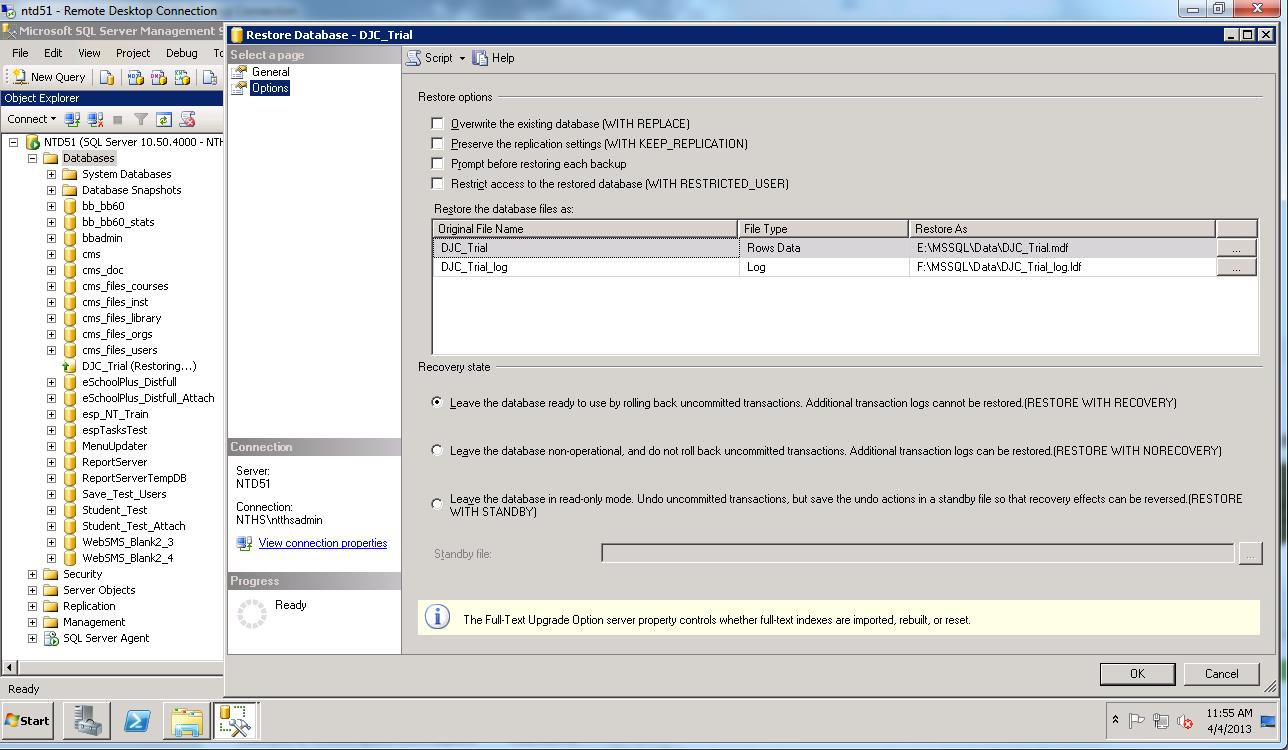Image resolution: width=1288 pixels, height=750 pixels.
Task: Click the E:\MSSQL\Data\DJC_Trial.mdf cell
Action: (1062, 248)
